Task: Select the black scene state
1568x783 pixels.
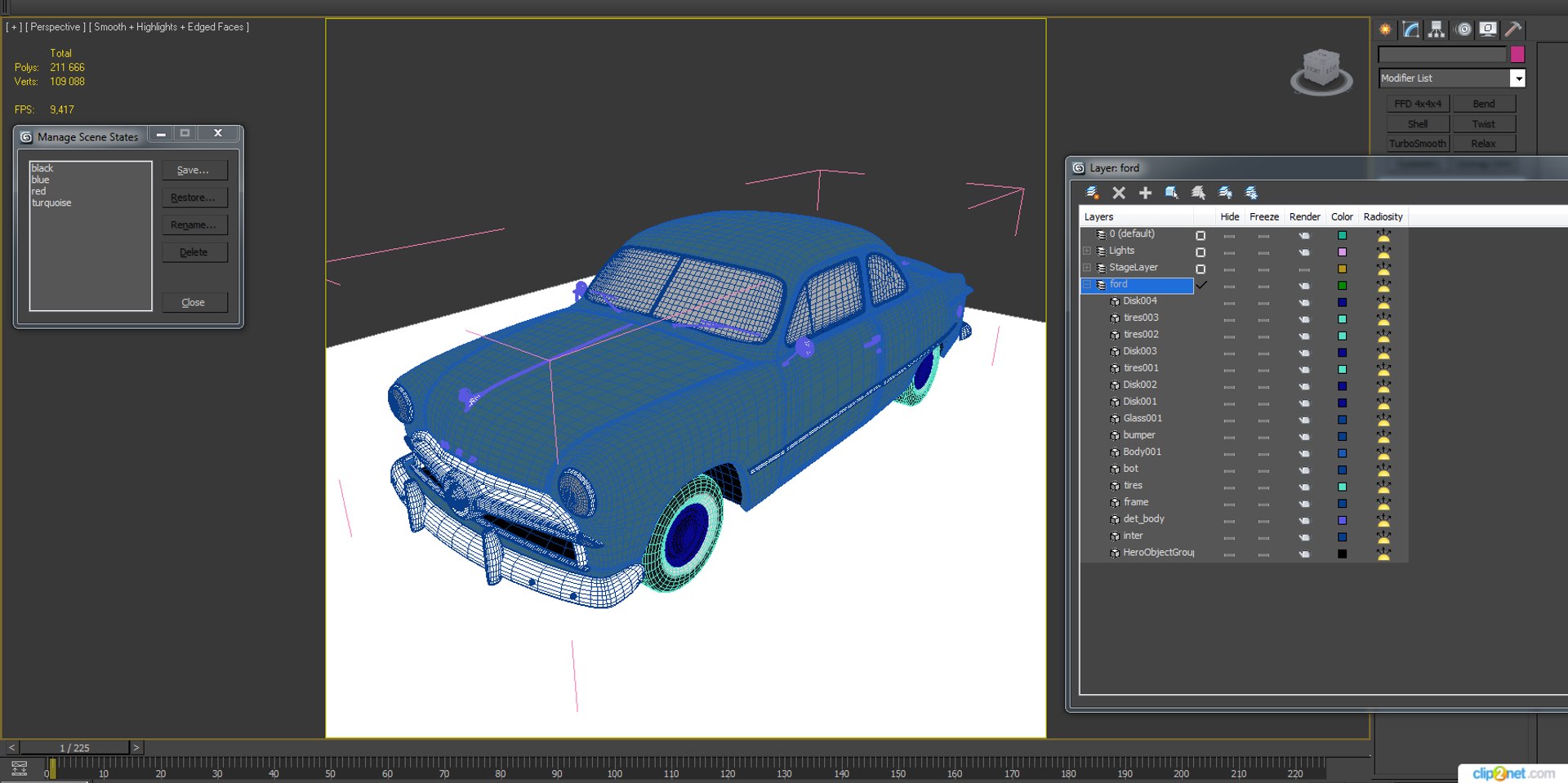Action: click(42, 168)
